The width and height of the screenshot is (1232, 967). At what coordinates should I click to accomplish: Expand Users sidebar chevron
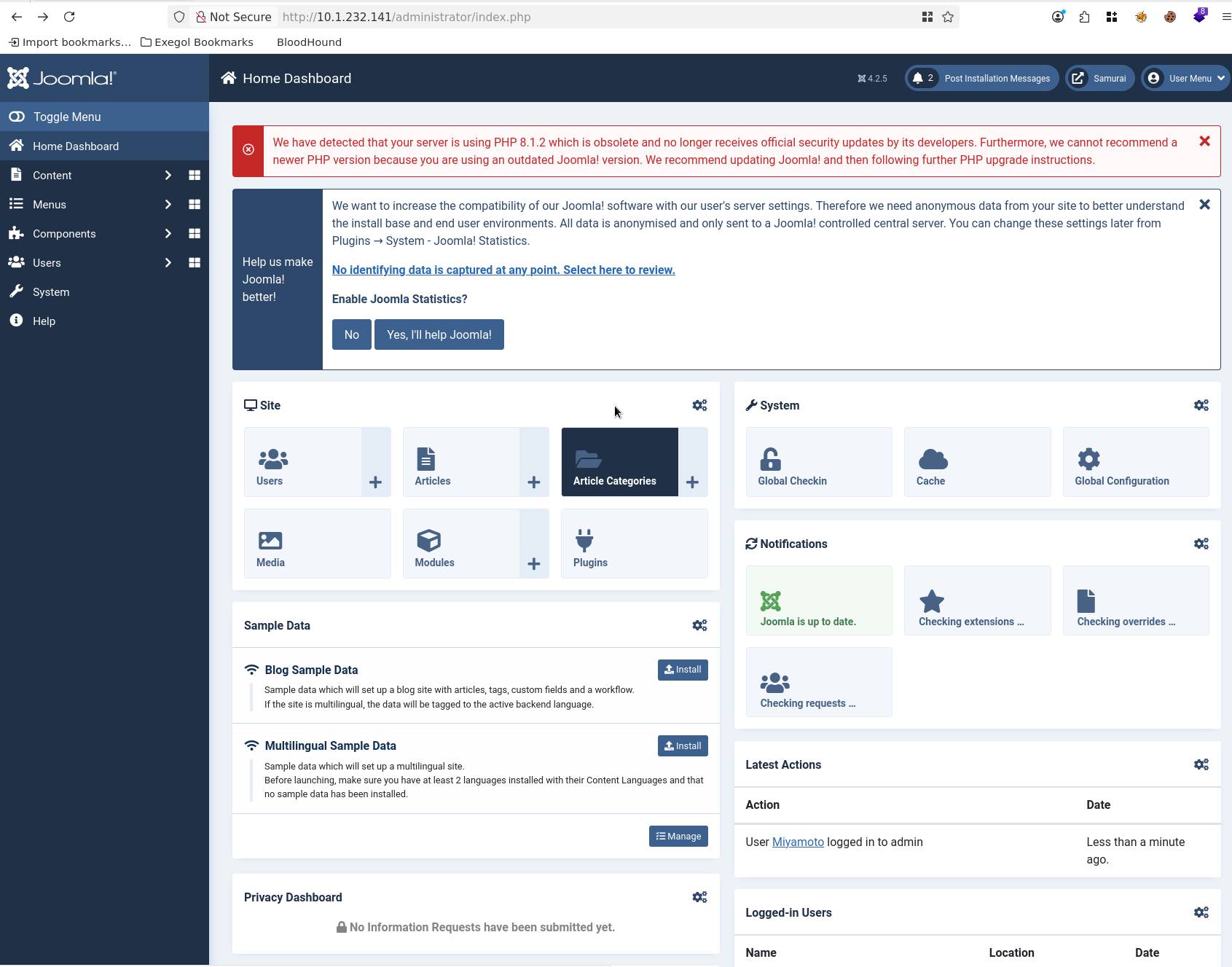click(168, 262)
